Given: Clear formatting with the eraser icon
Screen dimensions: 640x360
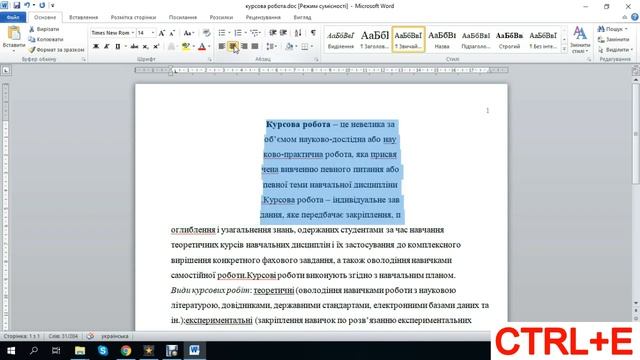Looking at the screenshot, I should coord(207,33).
